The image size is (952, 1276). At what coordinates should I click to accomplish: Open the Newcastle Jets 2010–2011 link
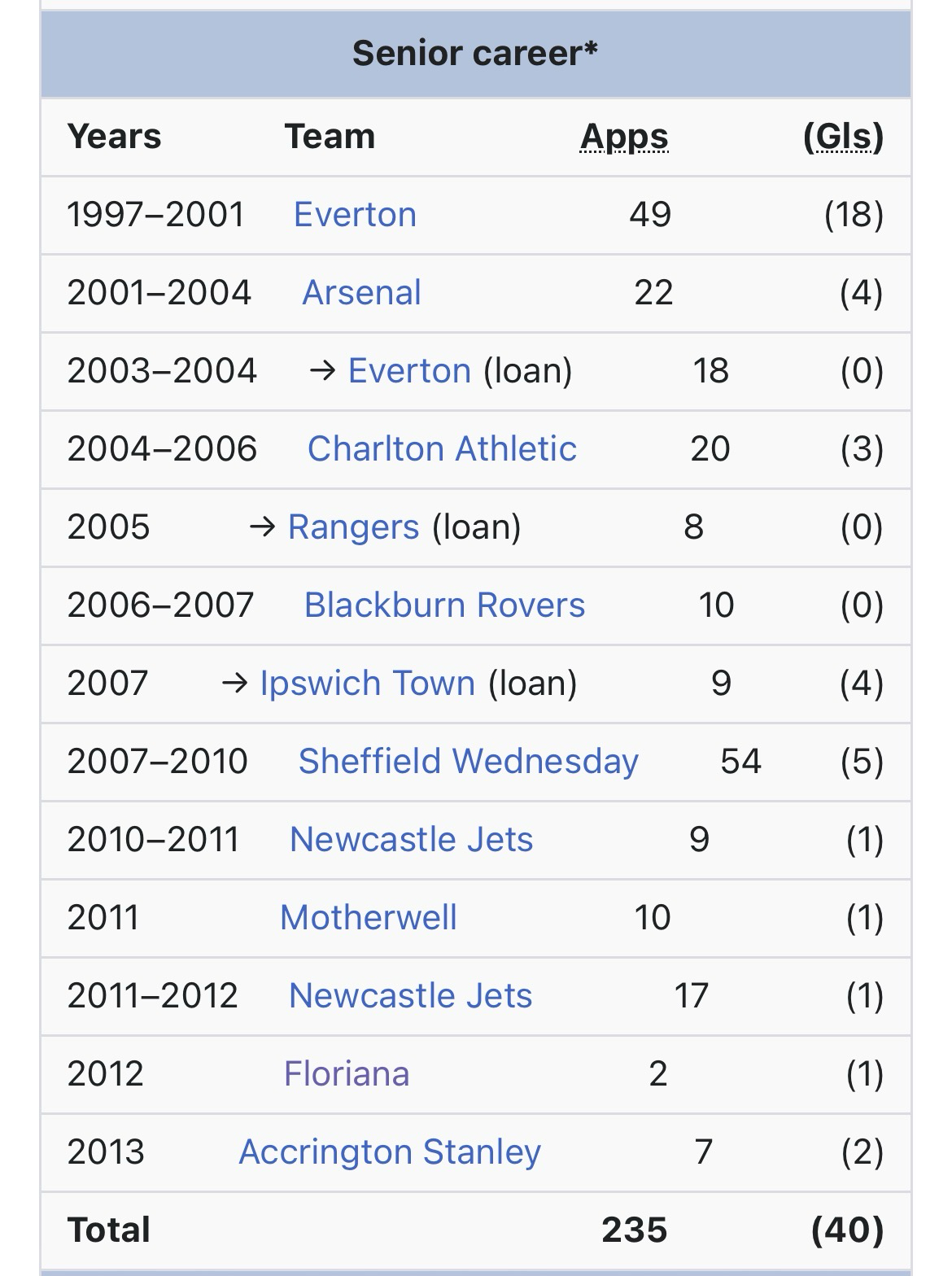click(x=411, y=840)
